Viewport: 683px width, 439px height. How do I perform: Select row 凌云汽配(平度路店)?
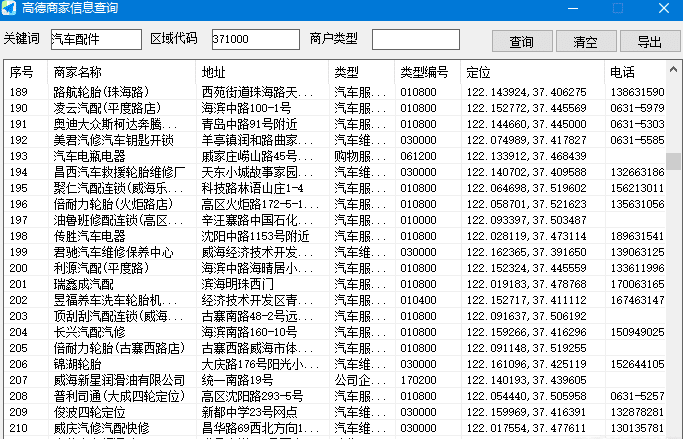[x=335, y=108]
